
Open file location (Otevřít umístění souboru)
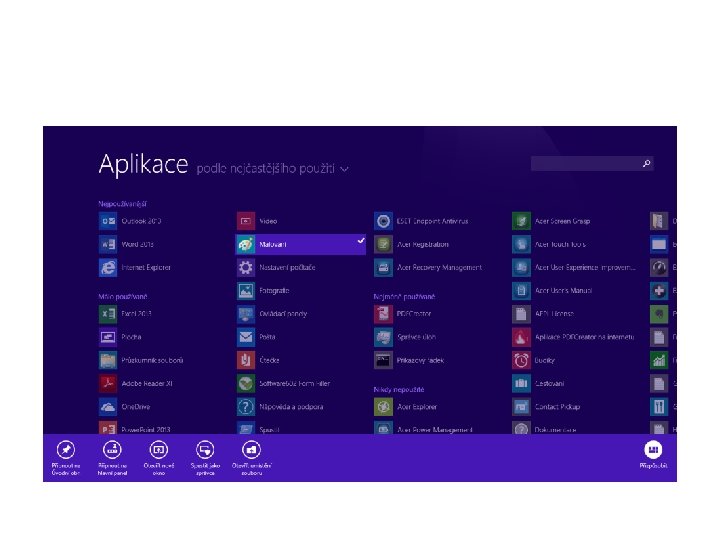click(251, 450)
